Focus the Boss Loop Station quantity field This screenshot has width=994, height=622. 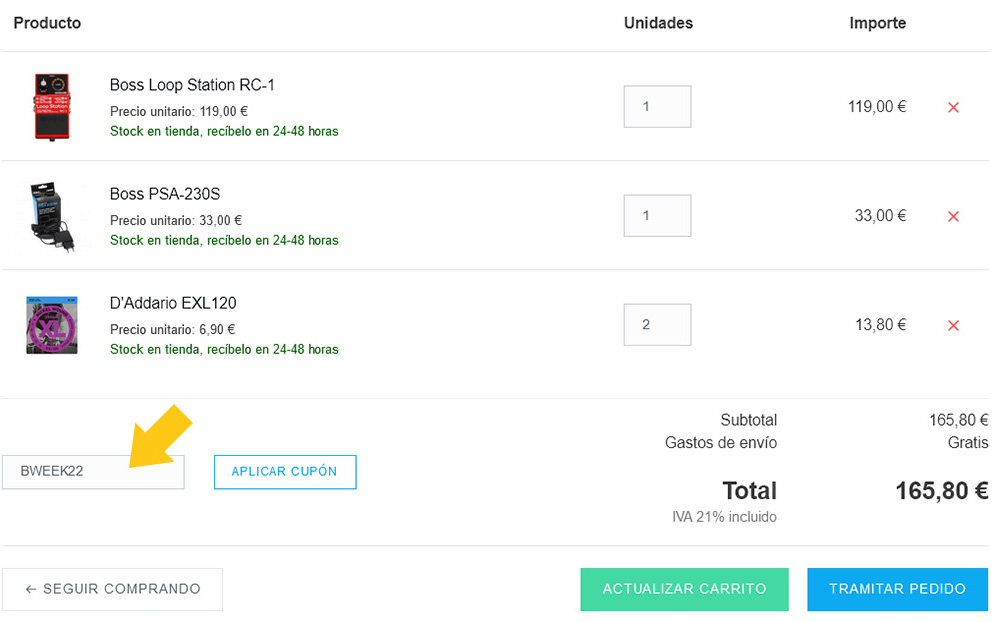[657, 107]
